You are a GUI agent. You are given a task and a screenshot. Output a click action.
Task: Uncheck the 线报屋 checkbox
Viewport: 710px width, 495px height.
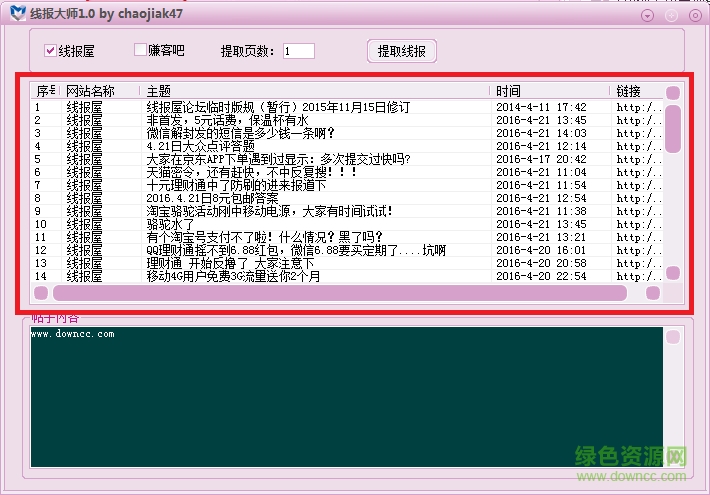tap(50, 50)
